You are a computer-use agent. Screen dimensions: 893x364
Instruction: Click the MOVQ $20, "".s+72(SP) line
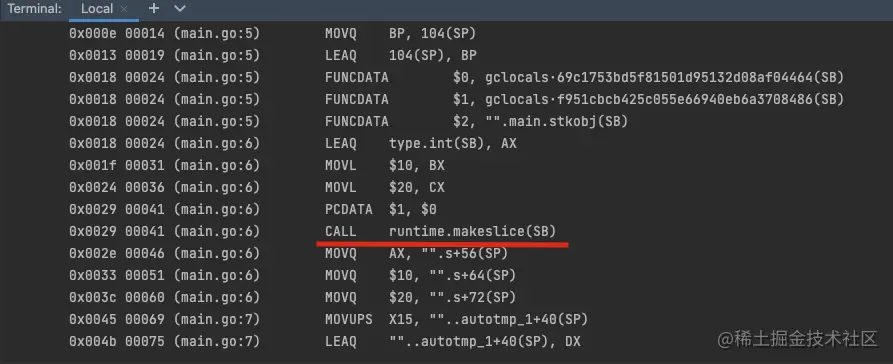tap(420, 297)
